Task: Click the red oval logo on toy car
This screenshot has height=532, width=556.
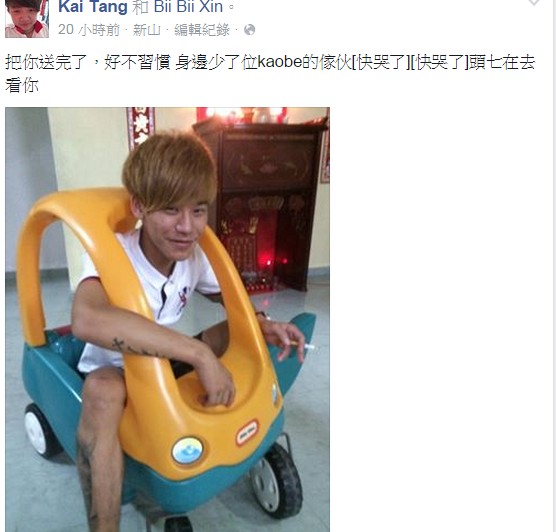Action: click(247, 433)
